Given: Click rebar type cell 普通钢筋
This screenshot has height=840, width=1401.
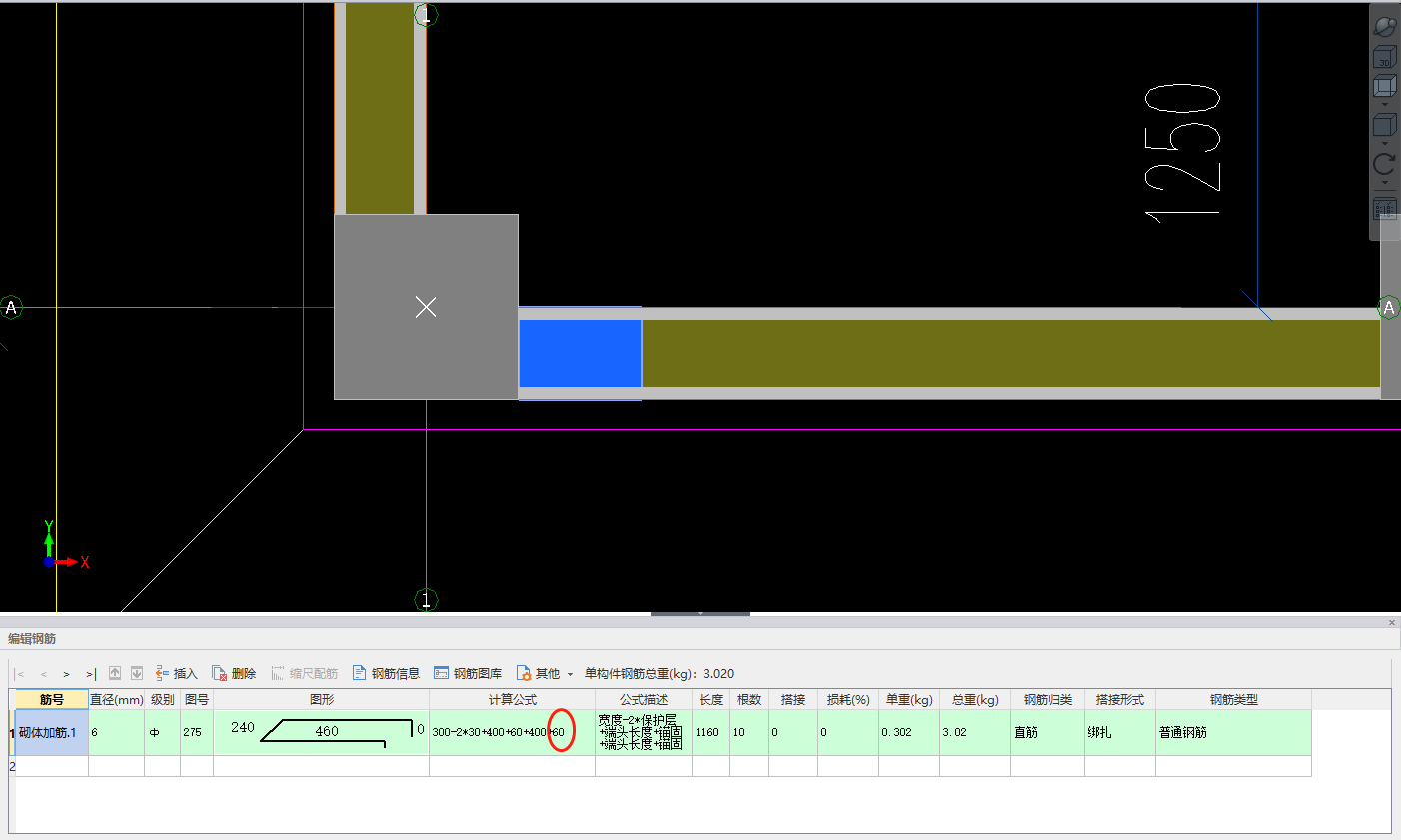Looking at the screenshot, I should [1233, 732].
